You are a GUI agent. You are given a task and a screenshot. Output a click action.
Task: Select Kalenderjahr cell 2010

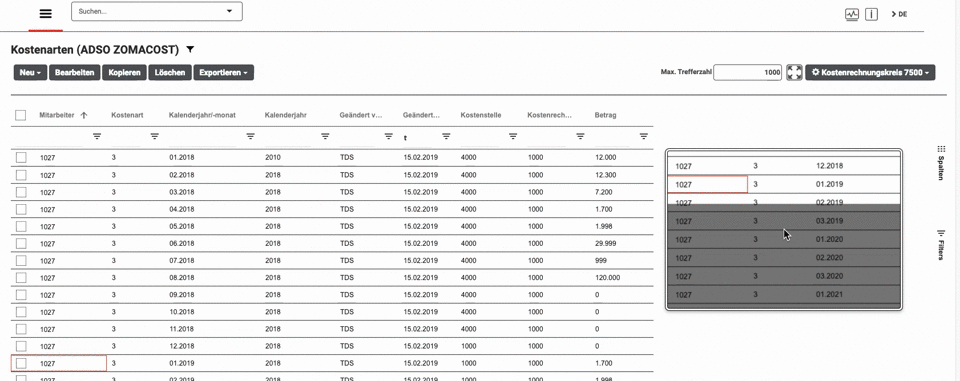point(272,157)
